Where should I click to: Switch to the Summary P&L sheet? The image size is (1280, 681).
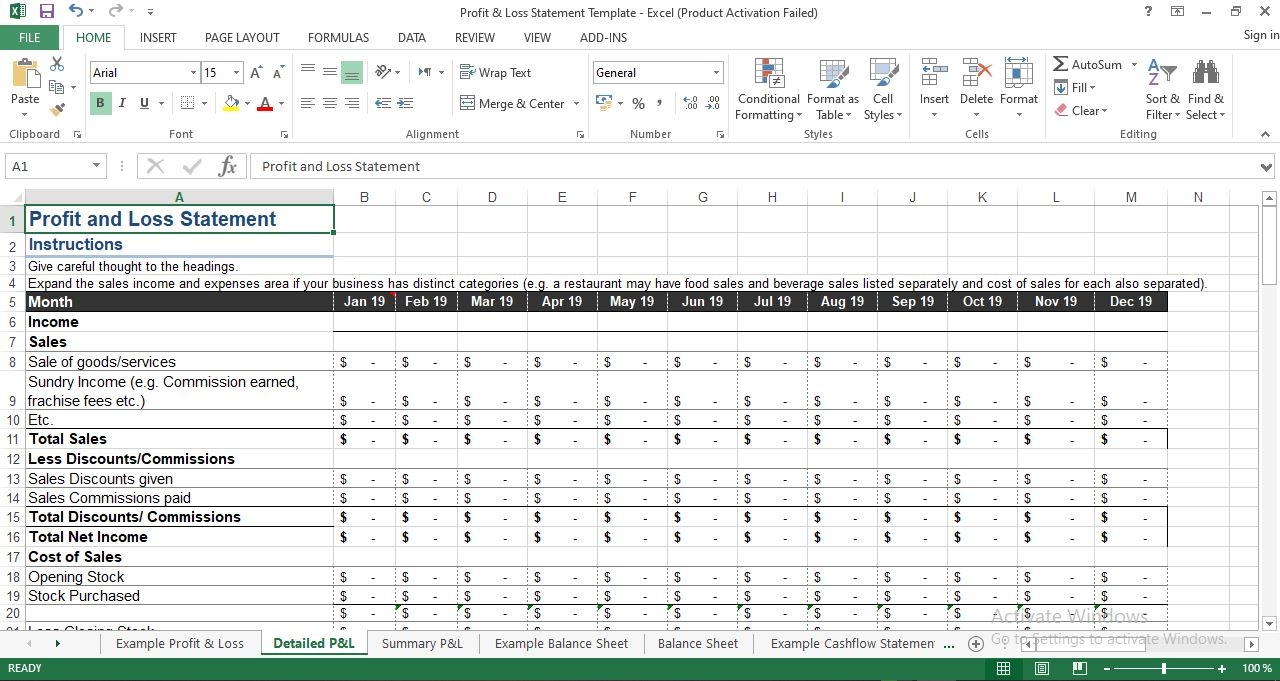[422, 643]
